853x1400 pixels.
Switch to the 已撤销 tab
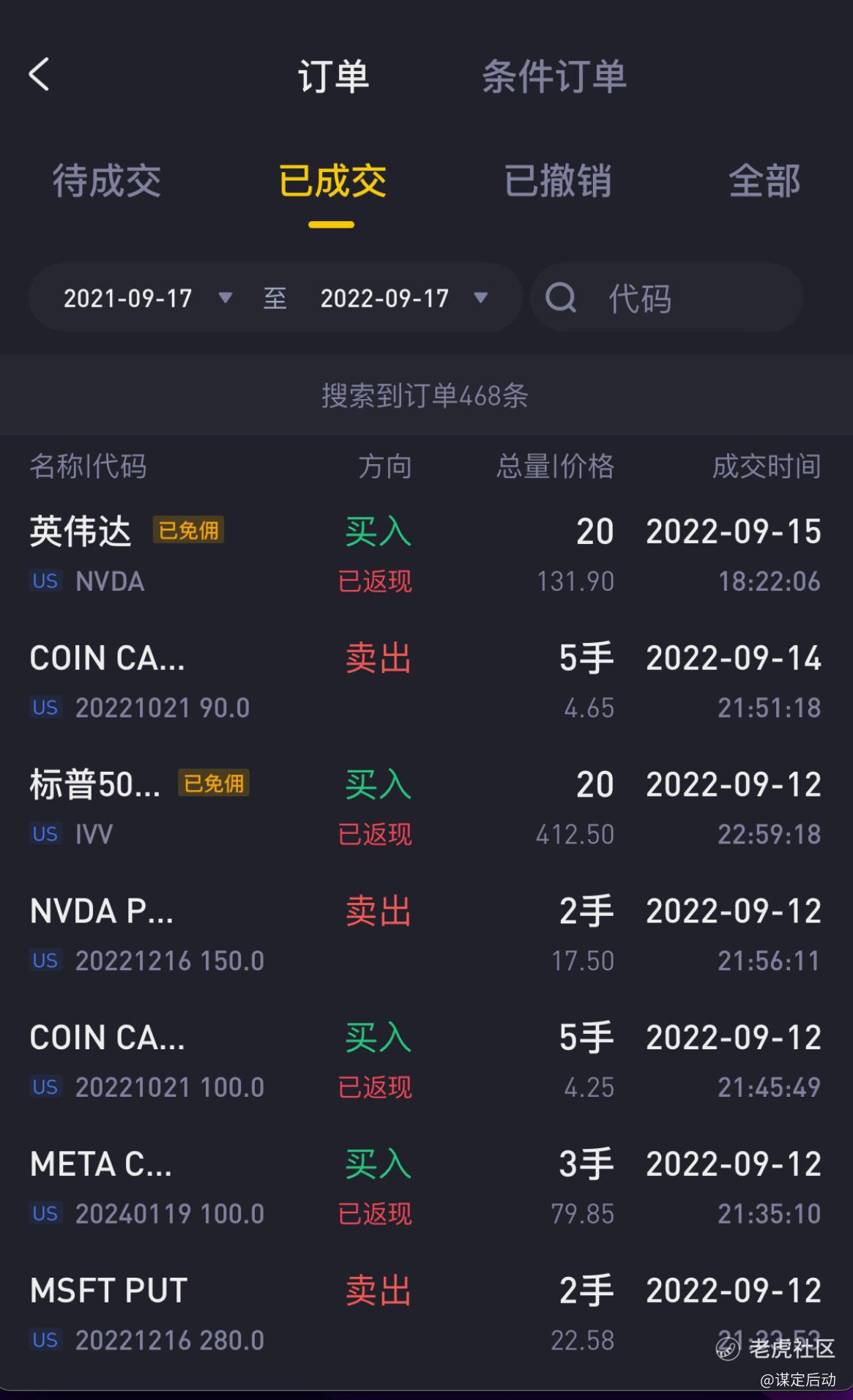557,181
